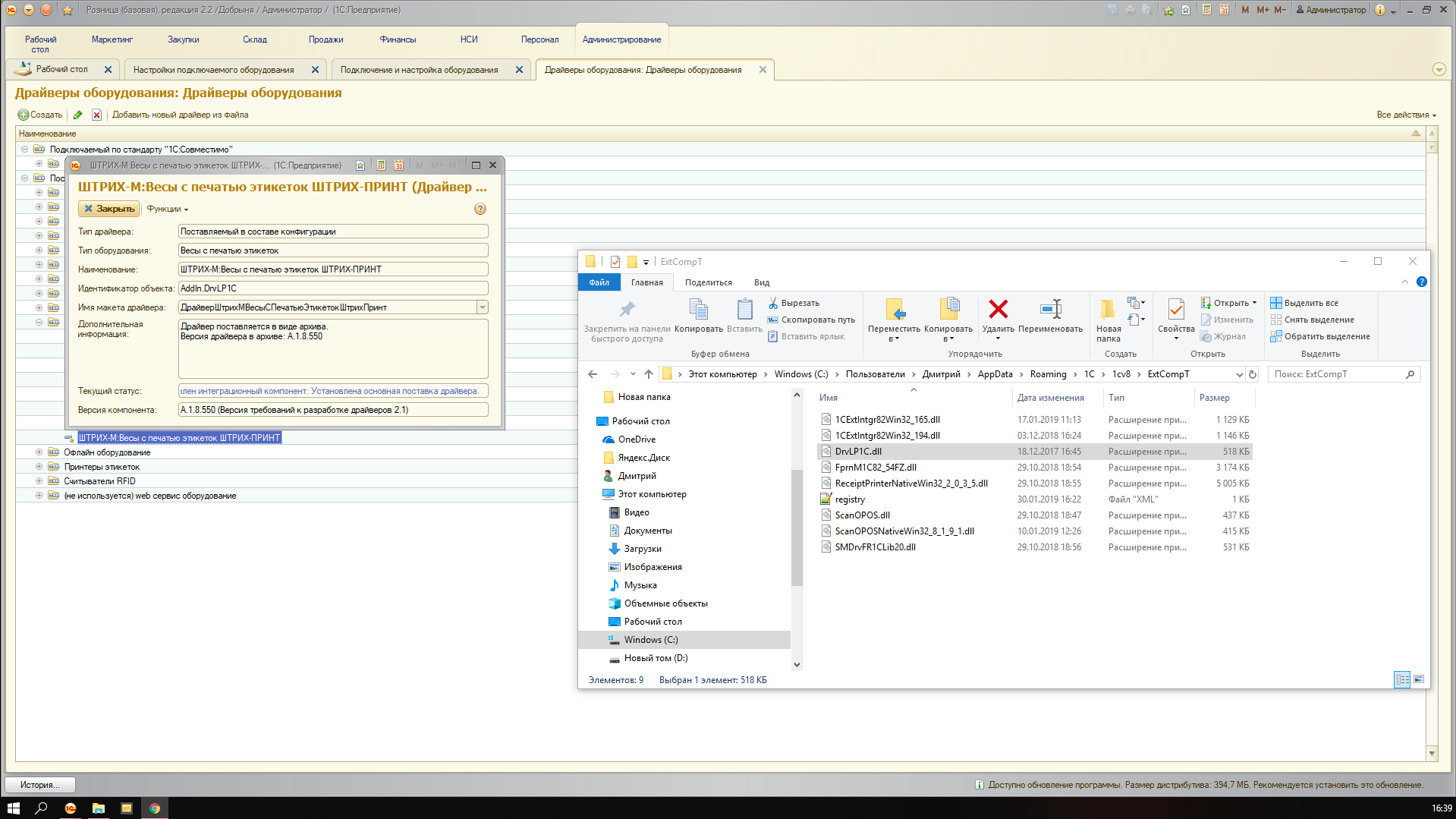Select Windows (C:) in Explorer navigation pane
Image resolution: width=1456 pixels, height=819 pixels.
[650, 640]
